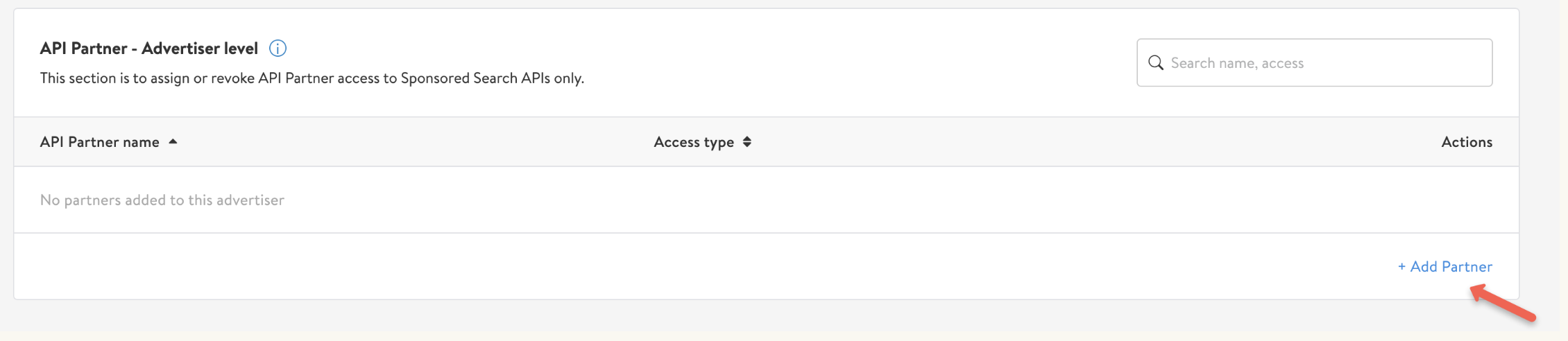Focus the Search name, access field
Image resolution: width=1568 pixels, height=341 pixels.
(x=1314, y=63)
